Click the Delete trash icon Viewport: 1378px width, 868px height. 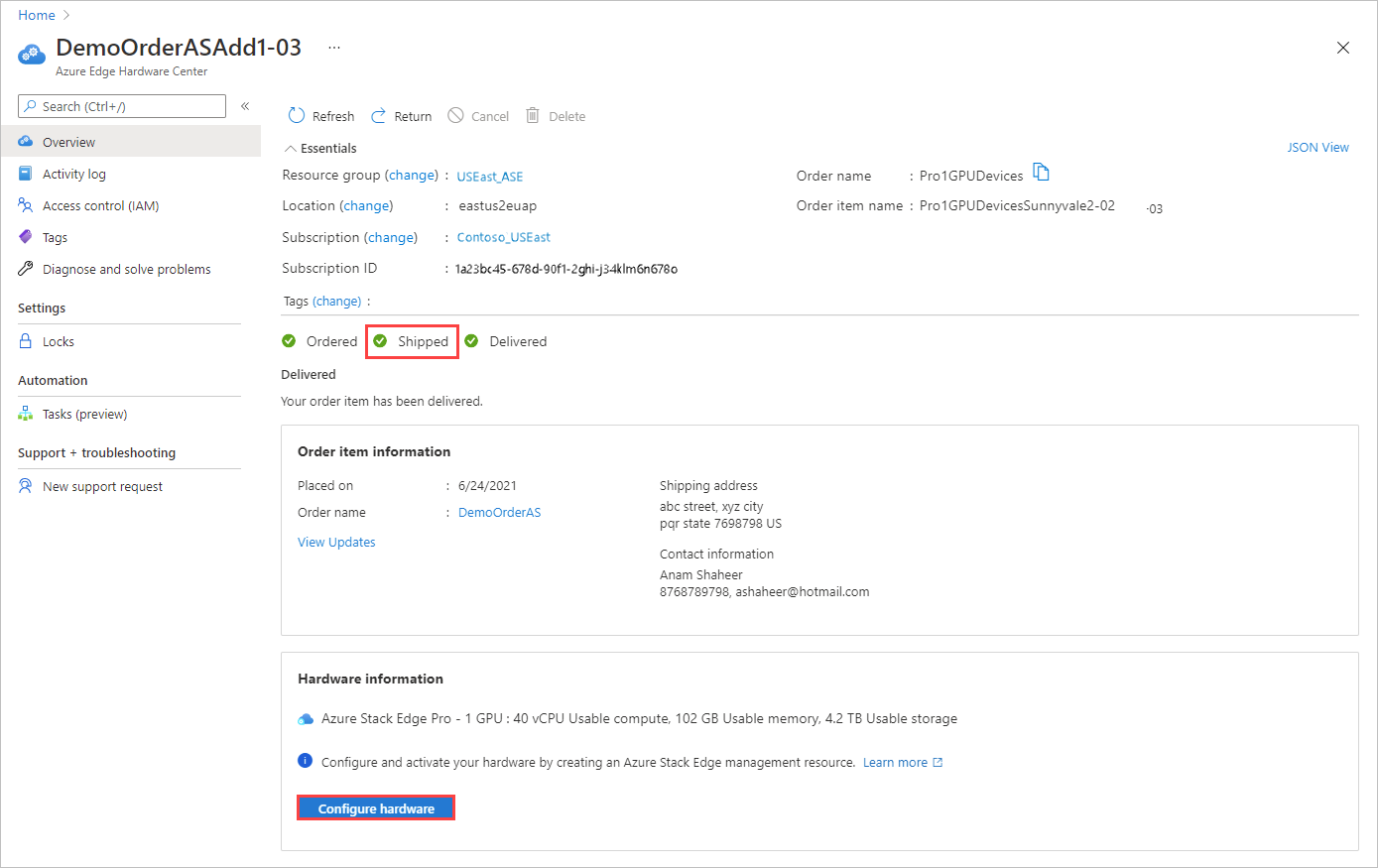click(533, 116)
